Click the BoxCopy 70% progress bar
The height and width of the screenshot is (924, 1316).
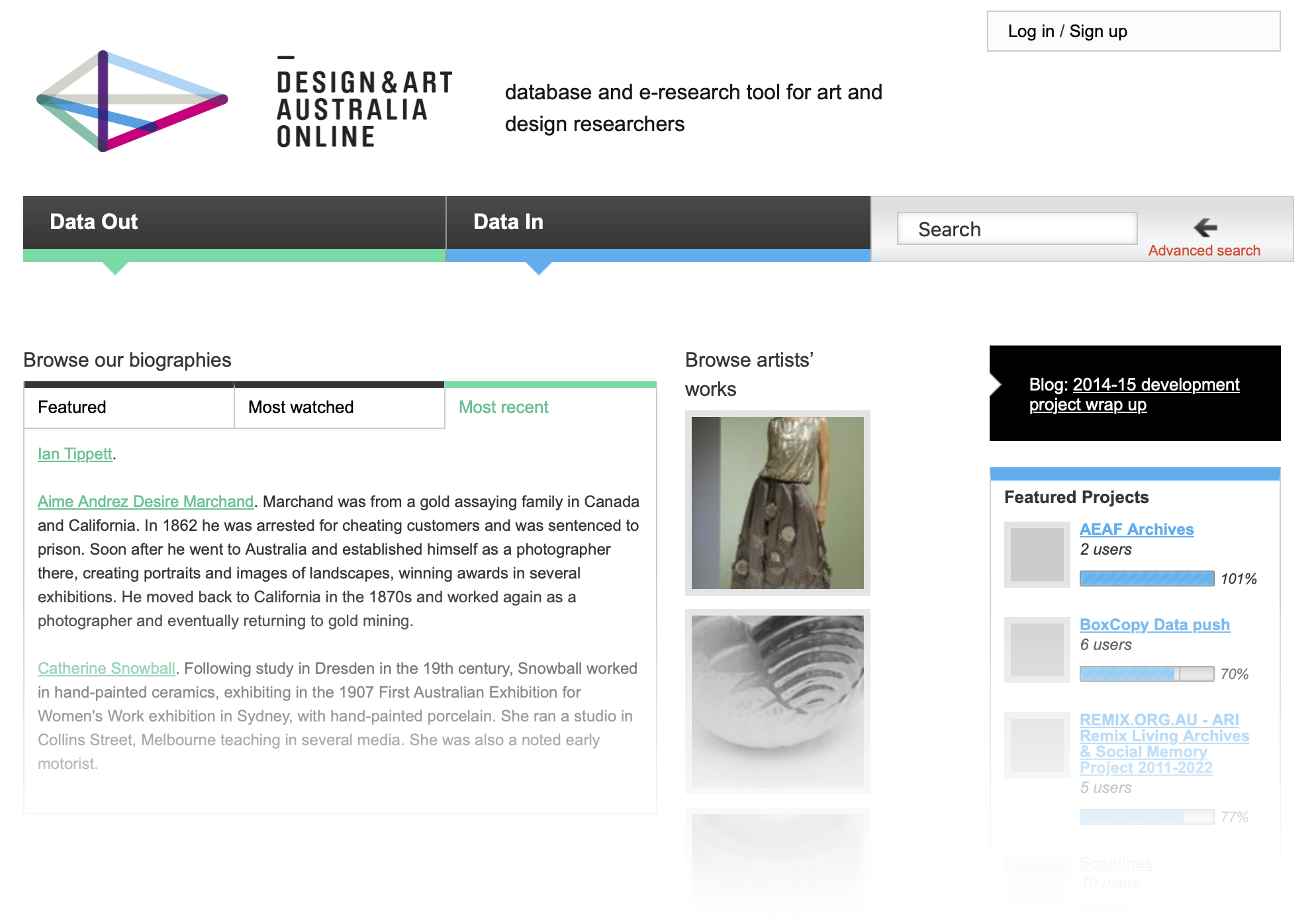1146,674
